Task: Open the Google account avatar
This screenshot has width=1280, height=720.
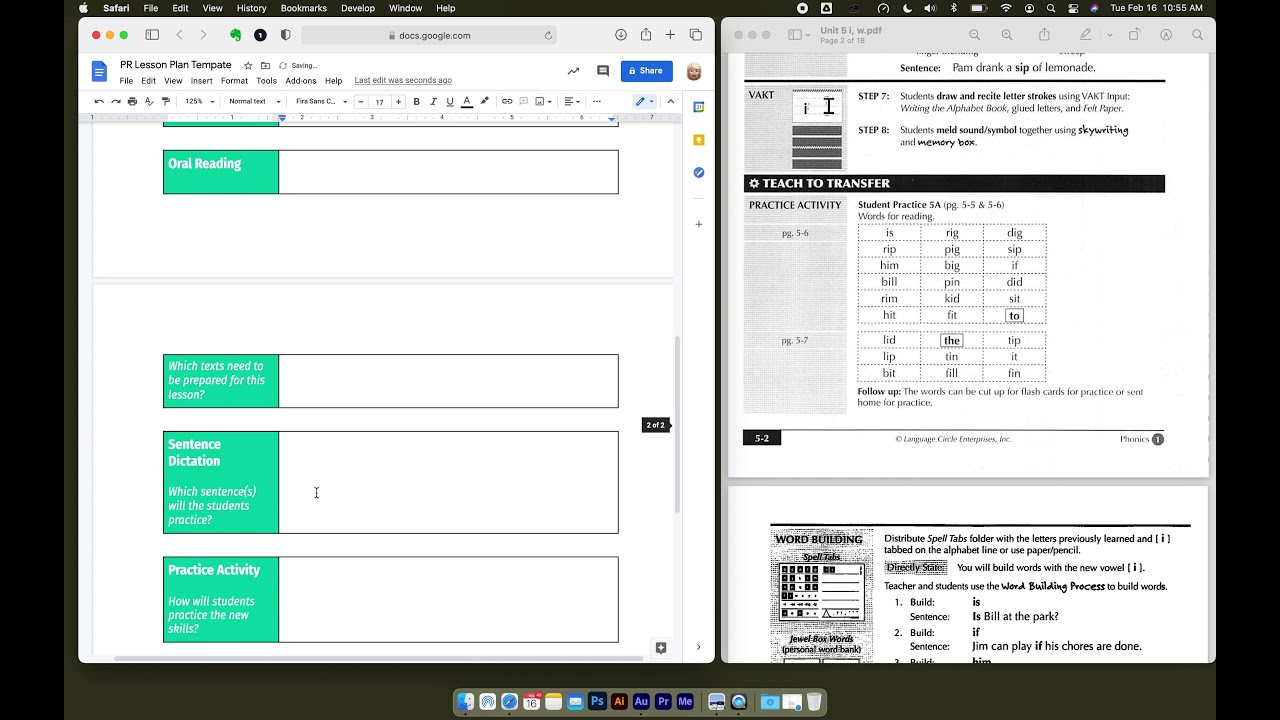Action: (x=694, y=71)
